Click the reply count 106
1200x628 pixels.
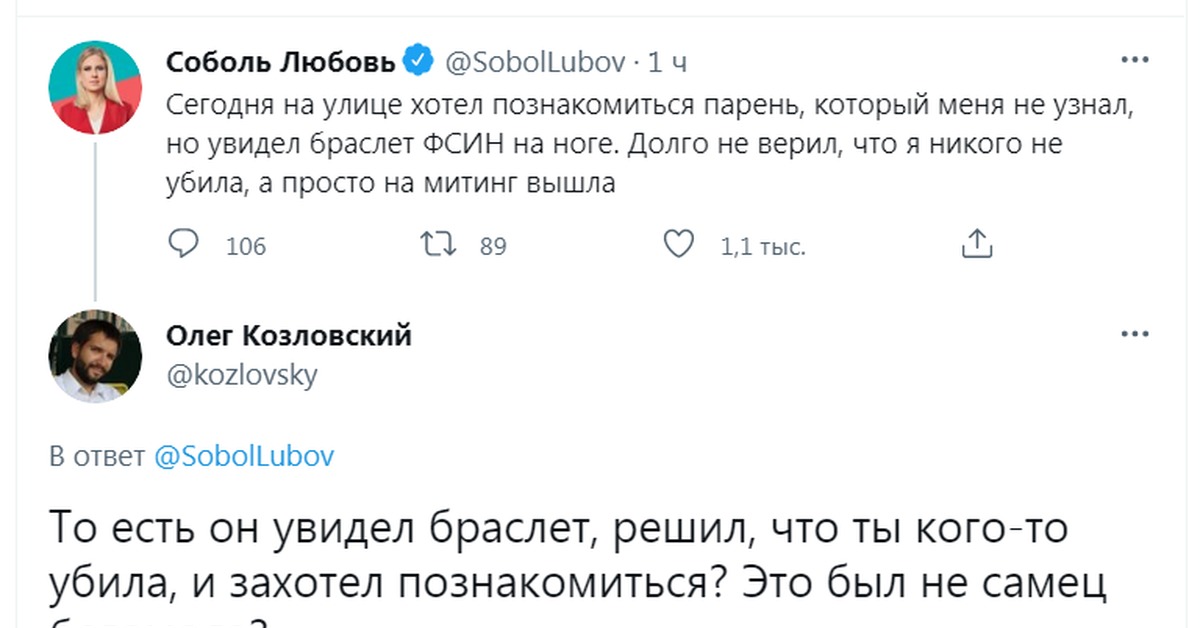pos(246,246)
